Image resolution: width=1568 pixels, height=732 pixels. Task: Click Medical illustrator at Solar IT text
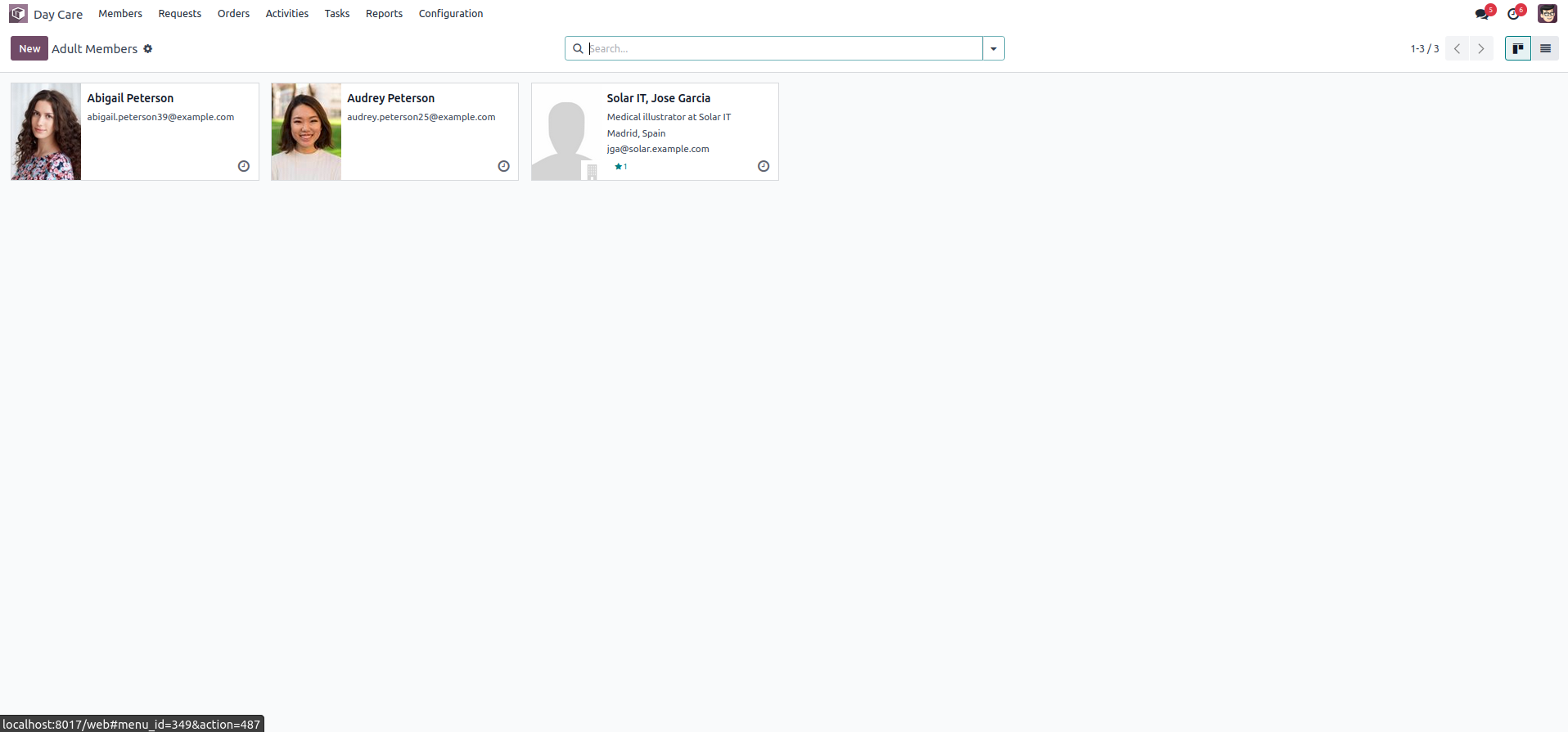pyautogui.click(x=669, y=117)
